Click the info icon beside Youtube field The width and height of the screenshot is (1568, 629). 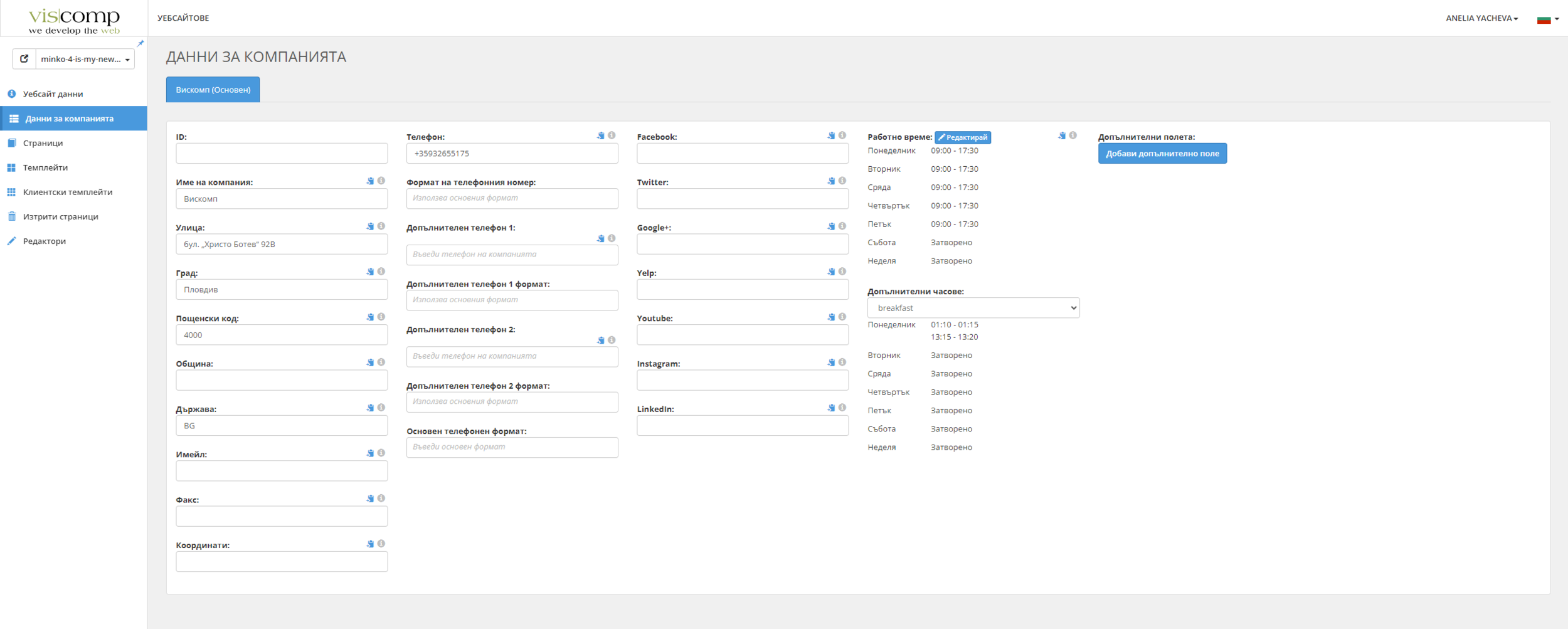click(x=842, y=317)
